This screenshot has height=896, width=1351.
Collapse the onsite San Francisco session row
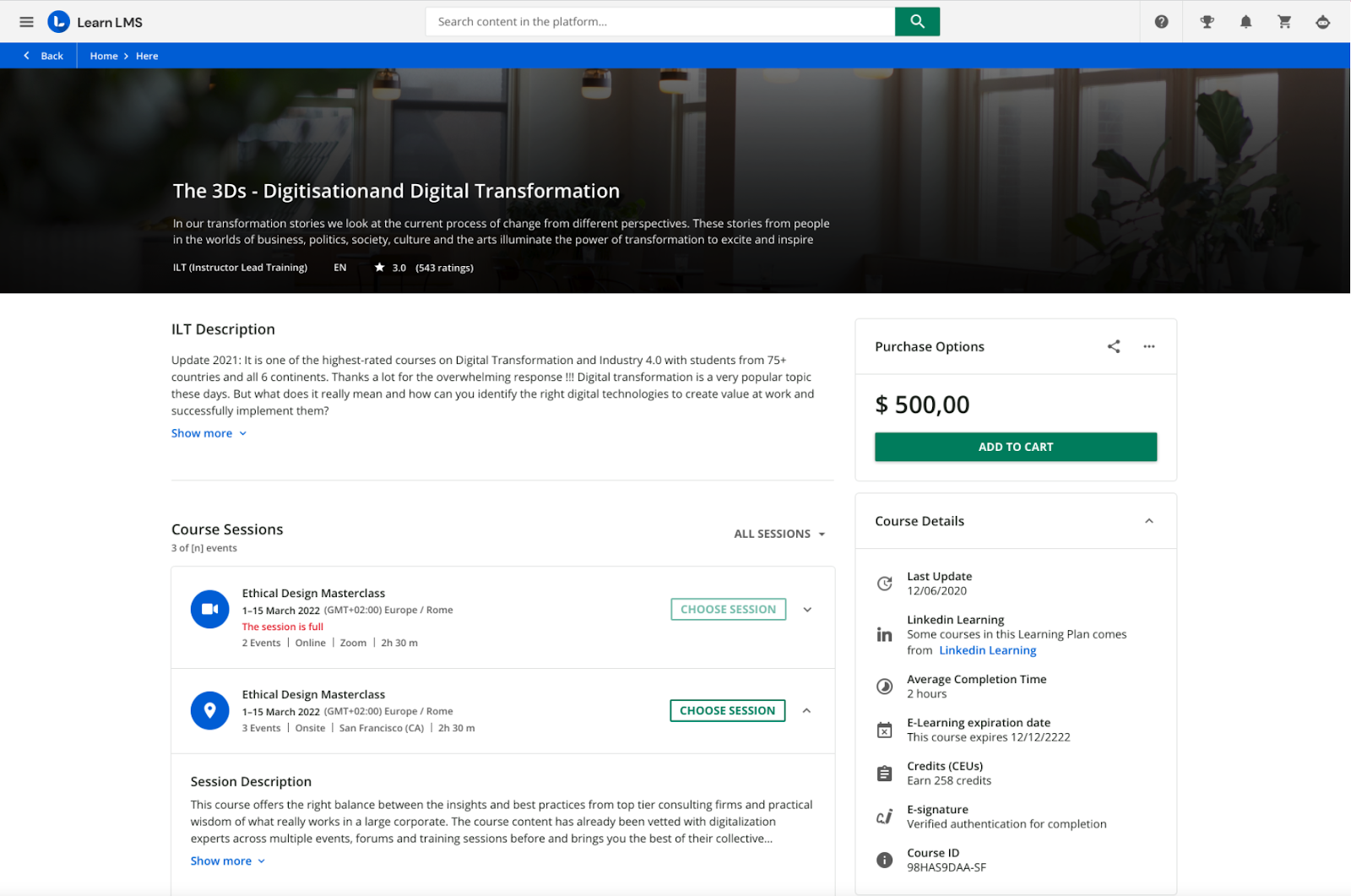(x=806, y=710)
